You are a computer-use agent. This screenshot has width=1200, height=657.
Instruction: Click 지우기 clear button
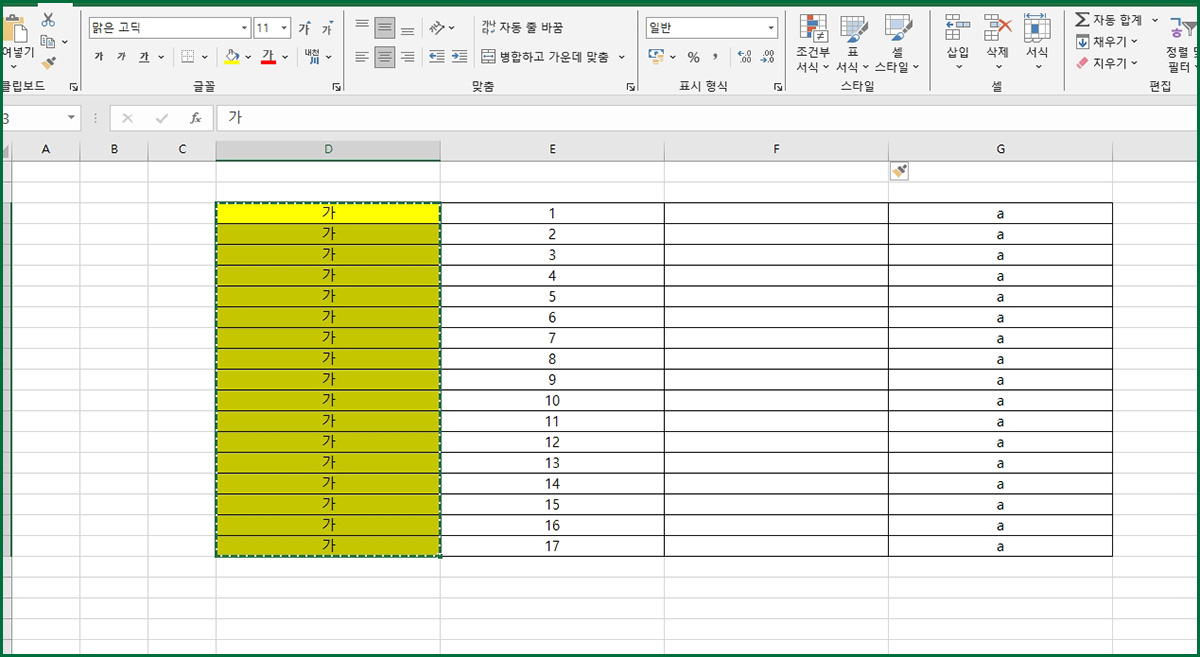(1107, 63)
